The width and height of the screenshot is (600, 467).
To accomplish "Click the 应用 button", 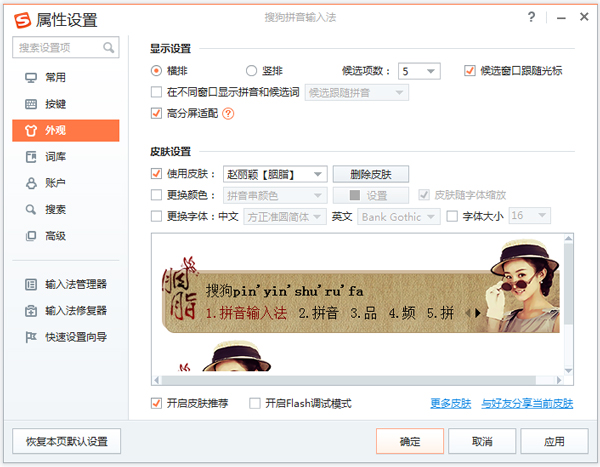I will (554, 441).
